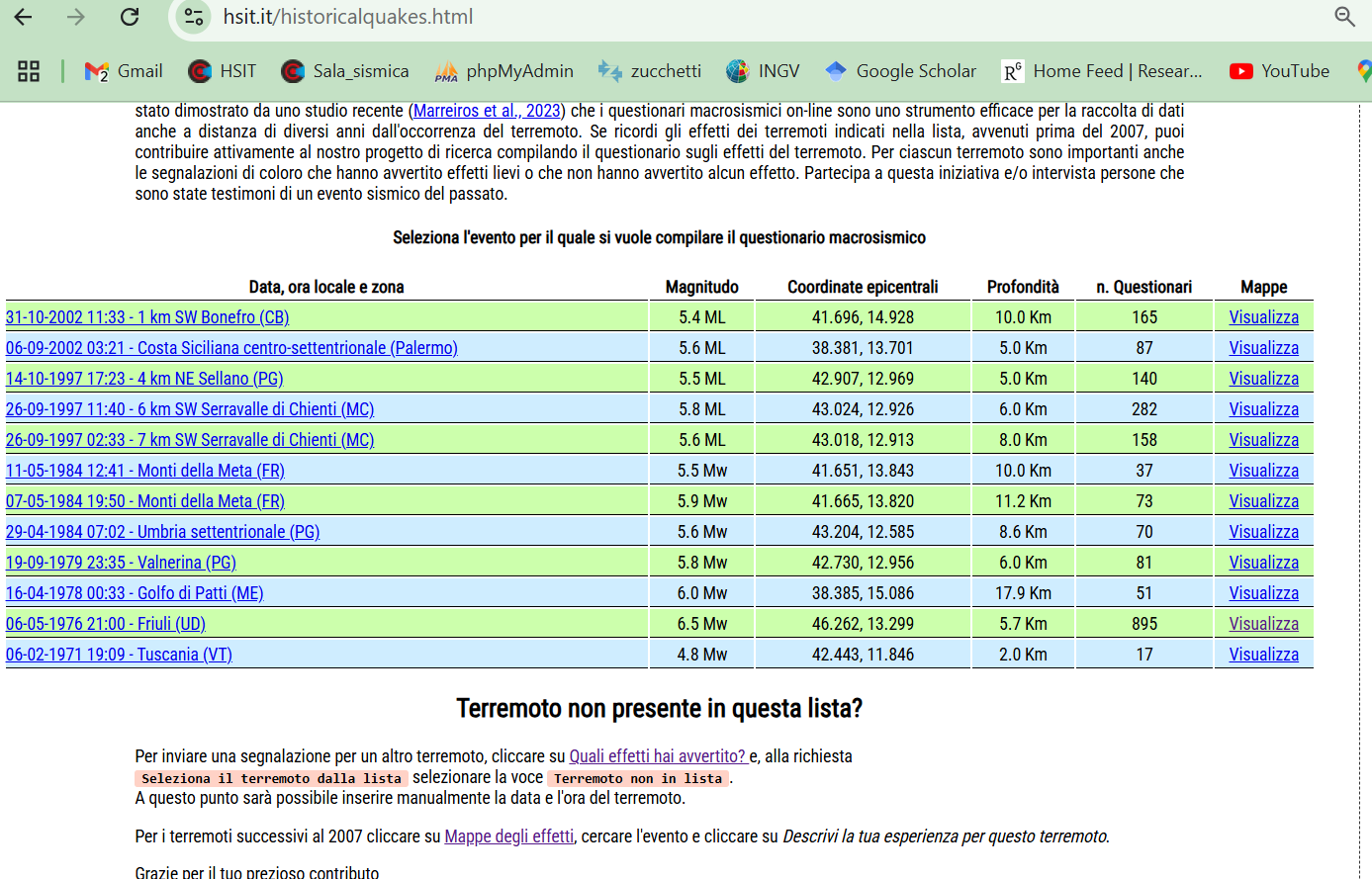Open the 26-09-1997 11:40 Serravalle di Chienti event
The height and width of the screenshot is (879, 1372).
pyautogui.click(x=190, y=409)
